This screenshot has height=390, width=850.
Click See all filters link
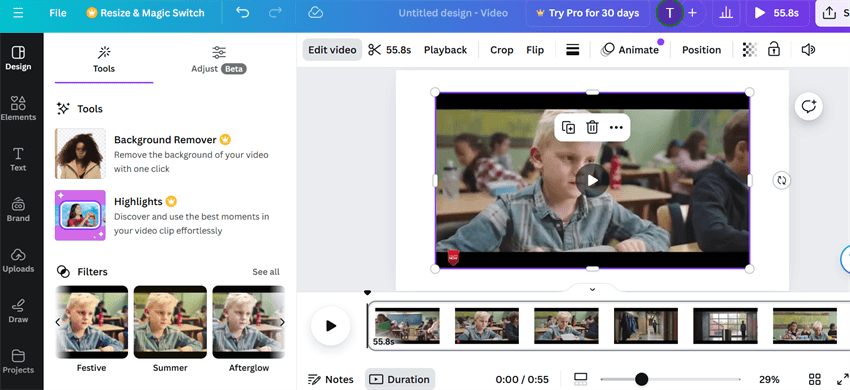pyautogui.click(x=266, y=272)
